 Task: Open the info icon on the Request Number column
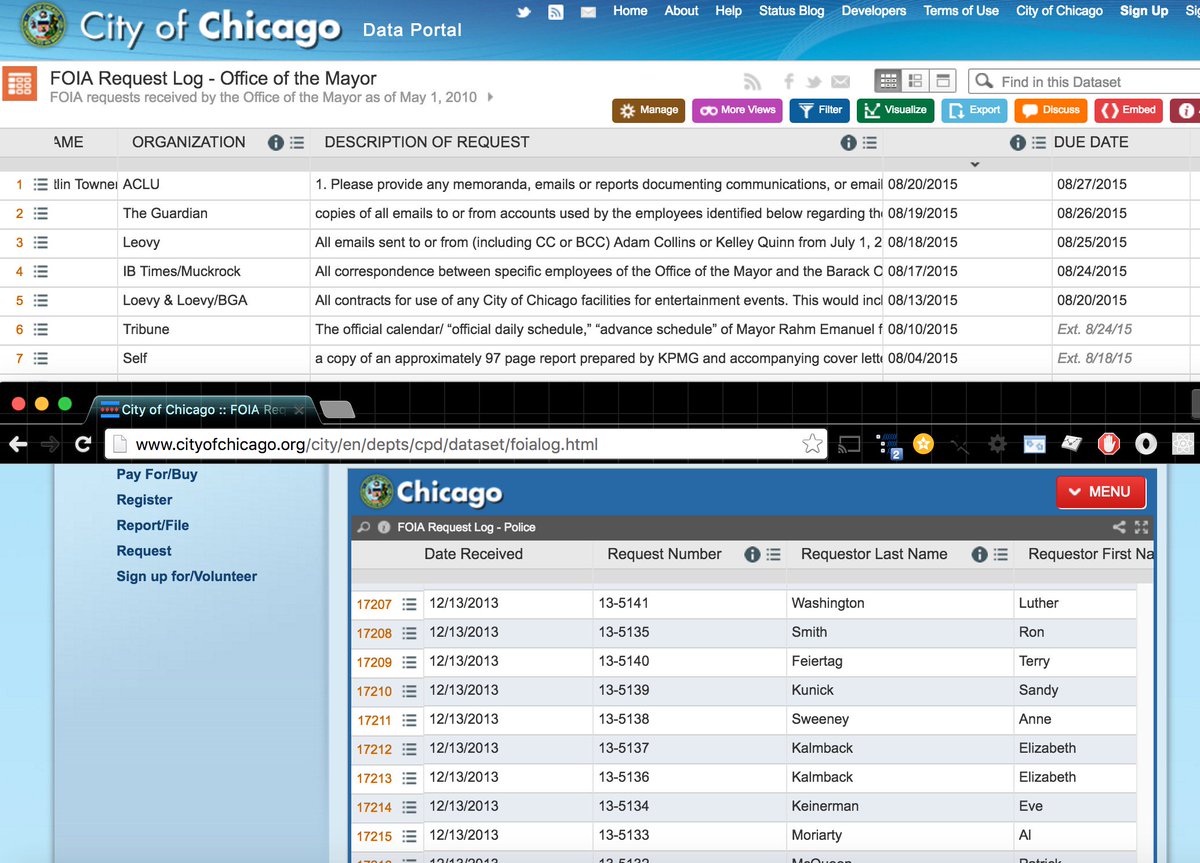[752, 554]
